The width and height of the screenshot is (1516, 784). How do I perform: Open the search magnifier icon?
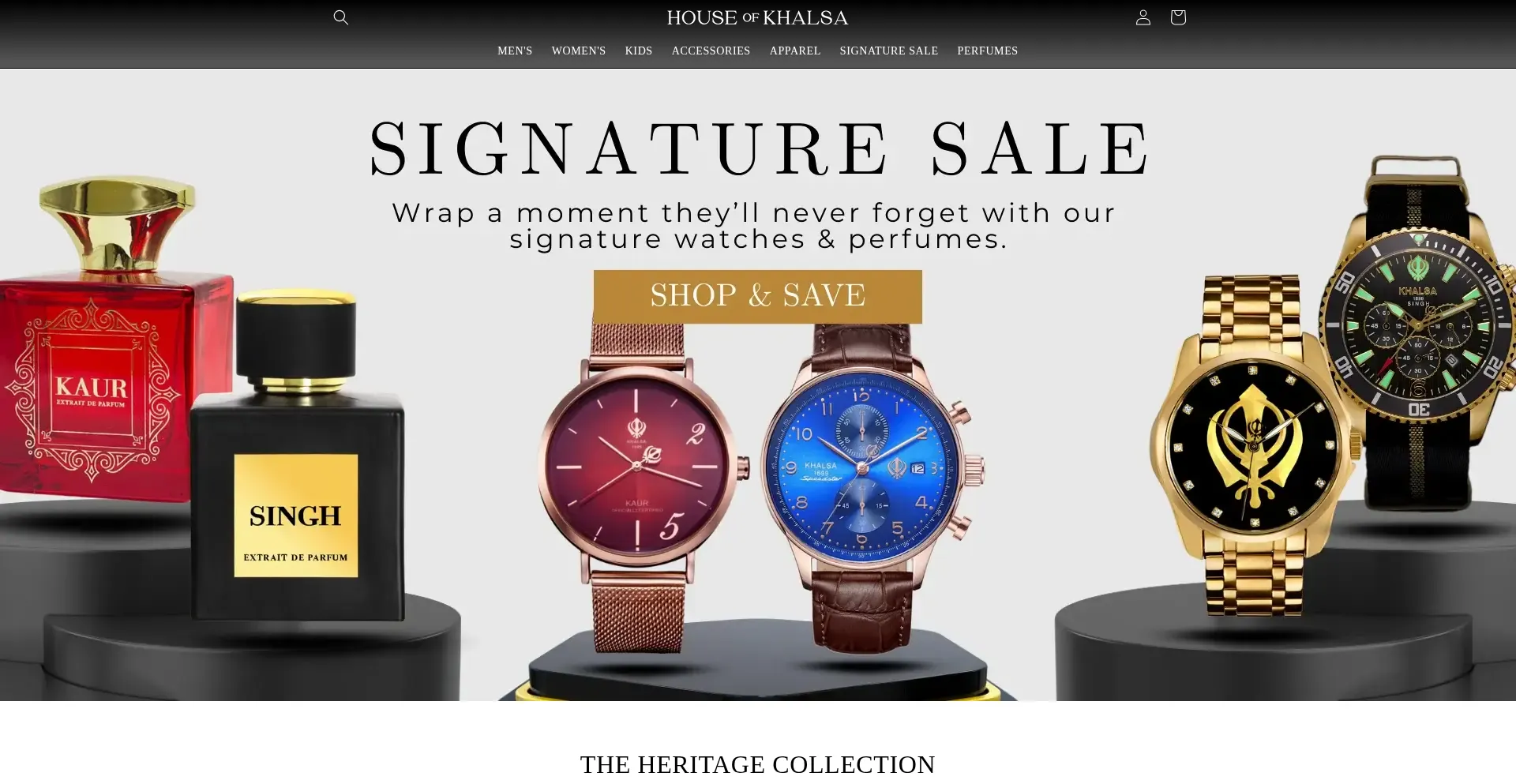[x=340, y=17]
